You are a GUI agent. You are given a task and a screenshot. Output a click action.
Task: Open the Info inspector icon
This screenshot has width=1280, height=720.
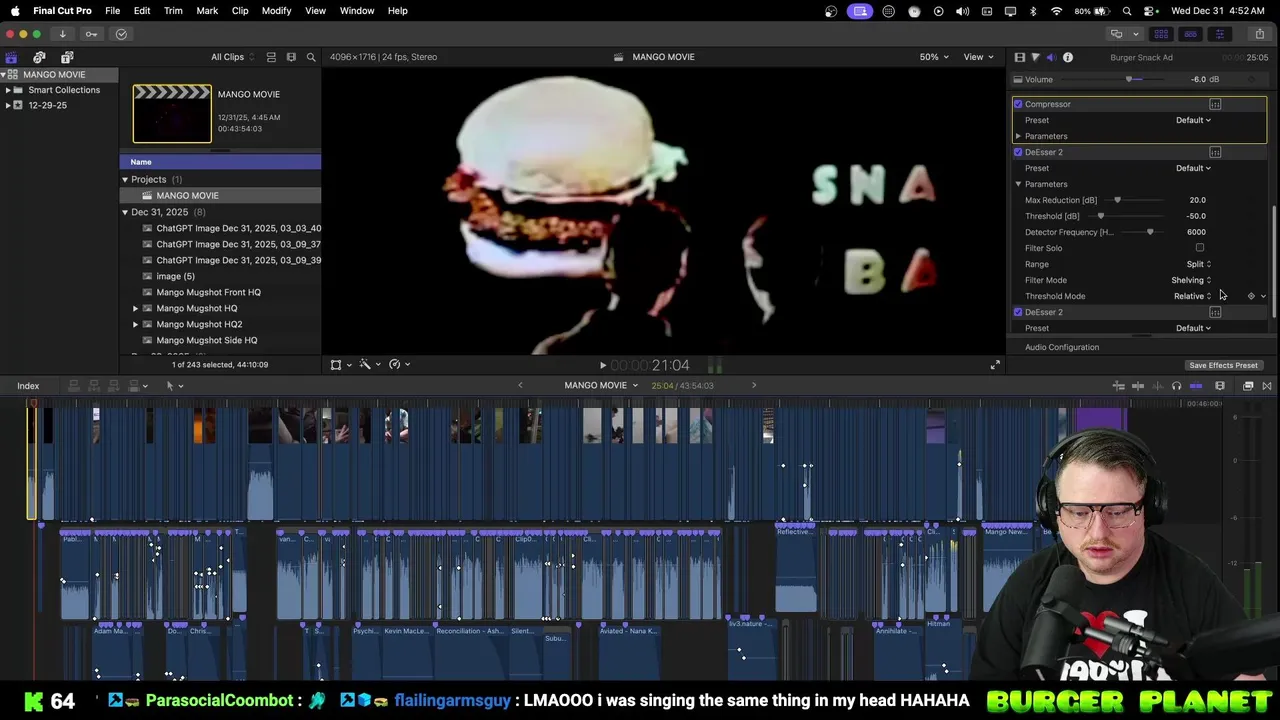[x=1068, y=57]
